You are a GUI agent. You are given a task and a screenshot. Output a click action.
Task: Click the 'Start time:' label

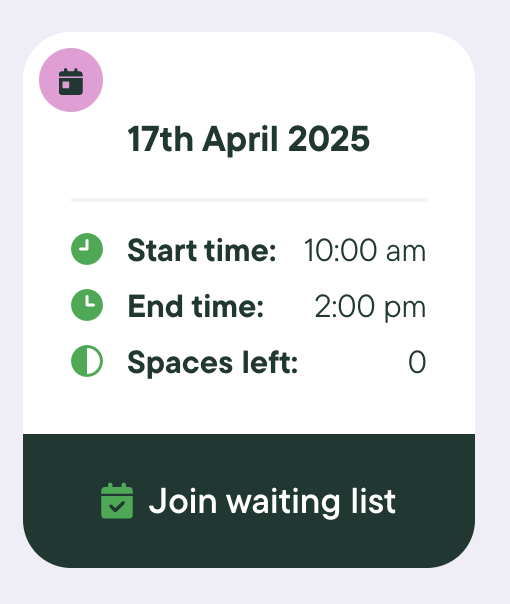click(x=202, y=250)
